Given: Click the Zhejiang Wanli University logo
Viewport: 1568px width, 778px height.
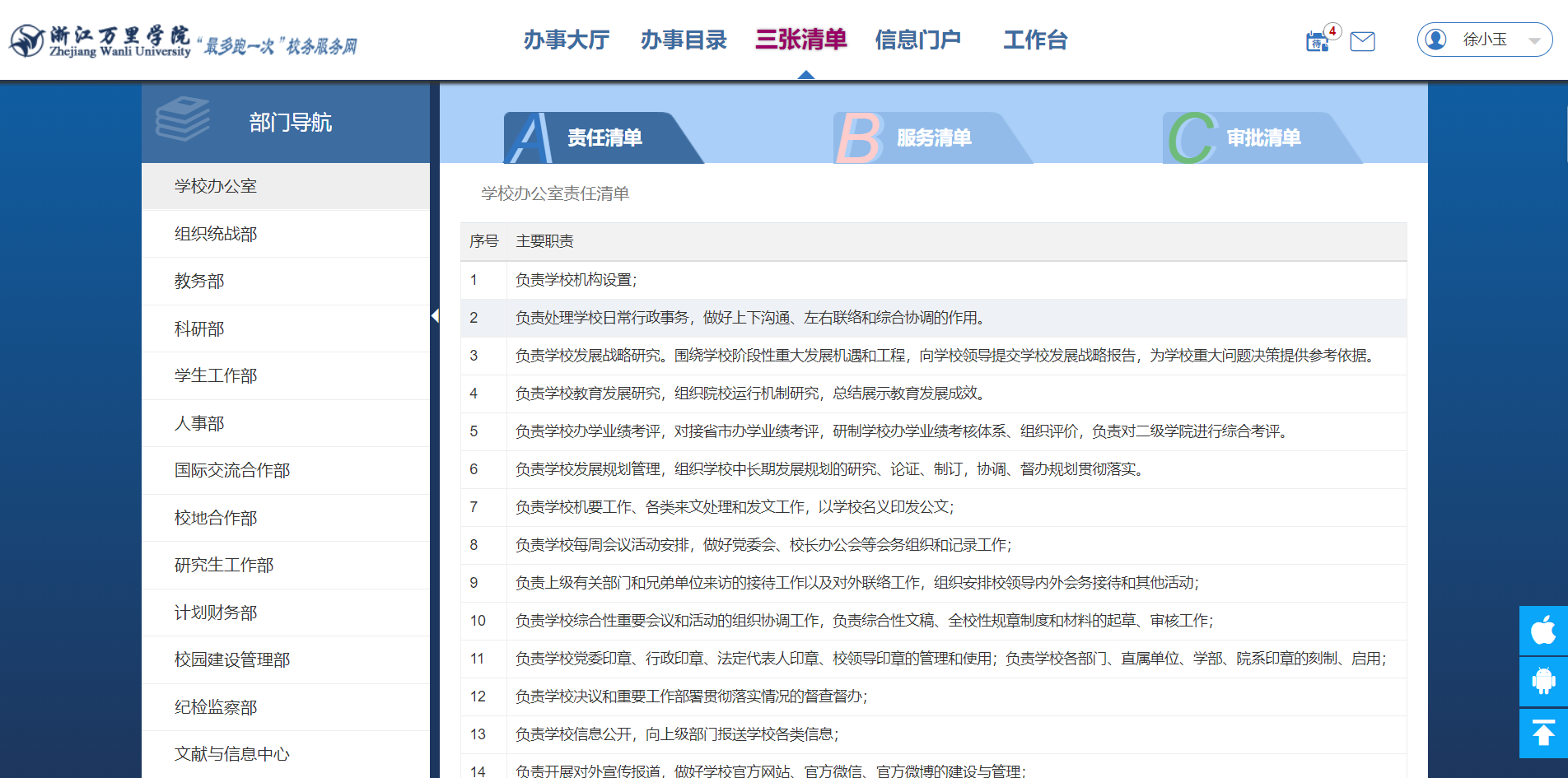Looking at the screenshot, I should (100, 40).
